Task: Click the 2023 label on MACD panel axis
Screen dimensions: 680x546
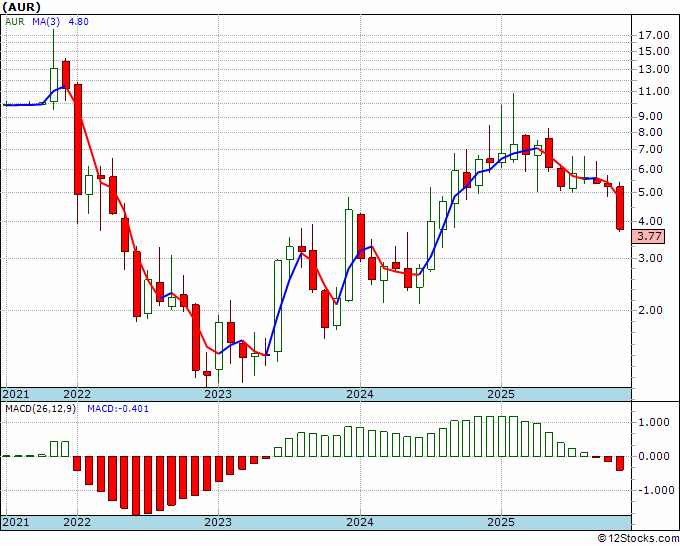Action: pyautogui.click(x=218, y=522)
